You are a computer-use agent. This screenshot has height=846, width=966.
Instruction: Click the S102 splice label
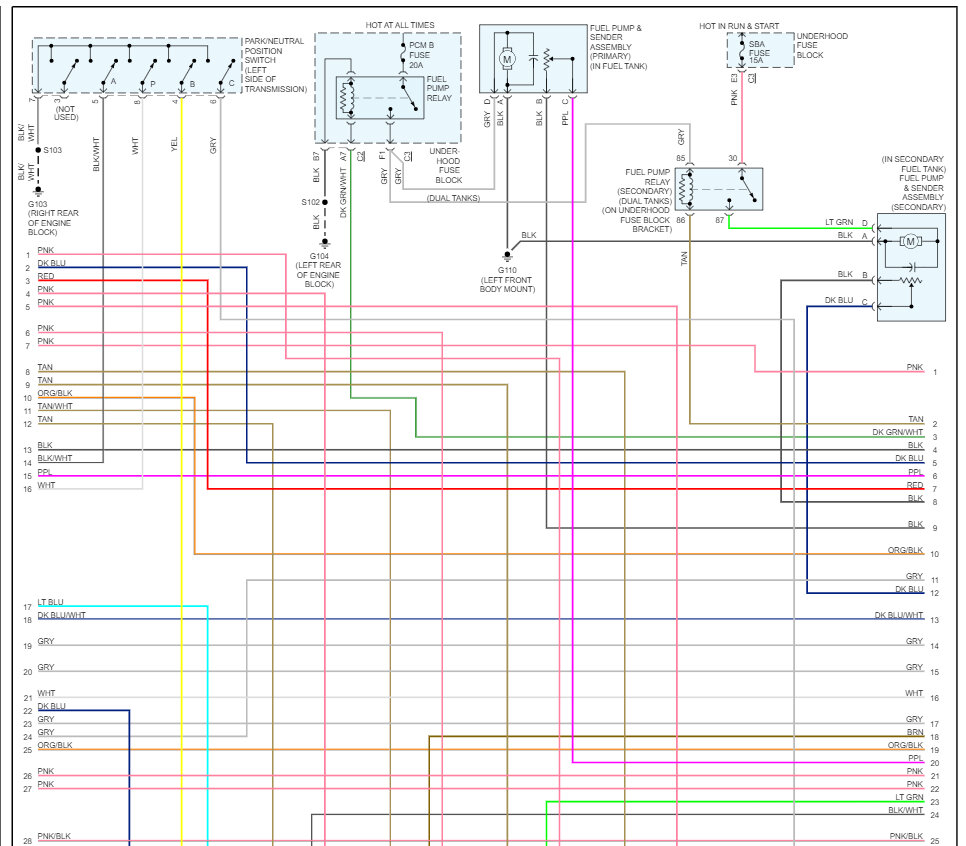[x=310, y=202]
